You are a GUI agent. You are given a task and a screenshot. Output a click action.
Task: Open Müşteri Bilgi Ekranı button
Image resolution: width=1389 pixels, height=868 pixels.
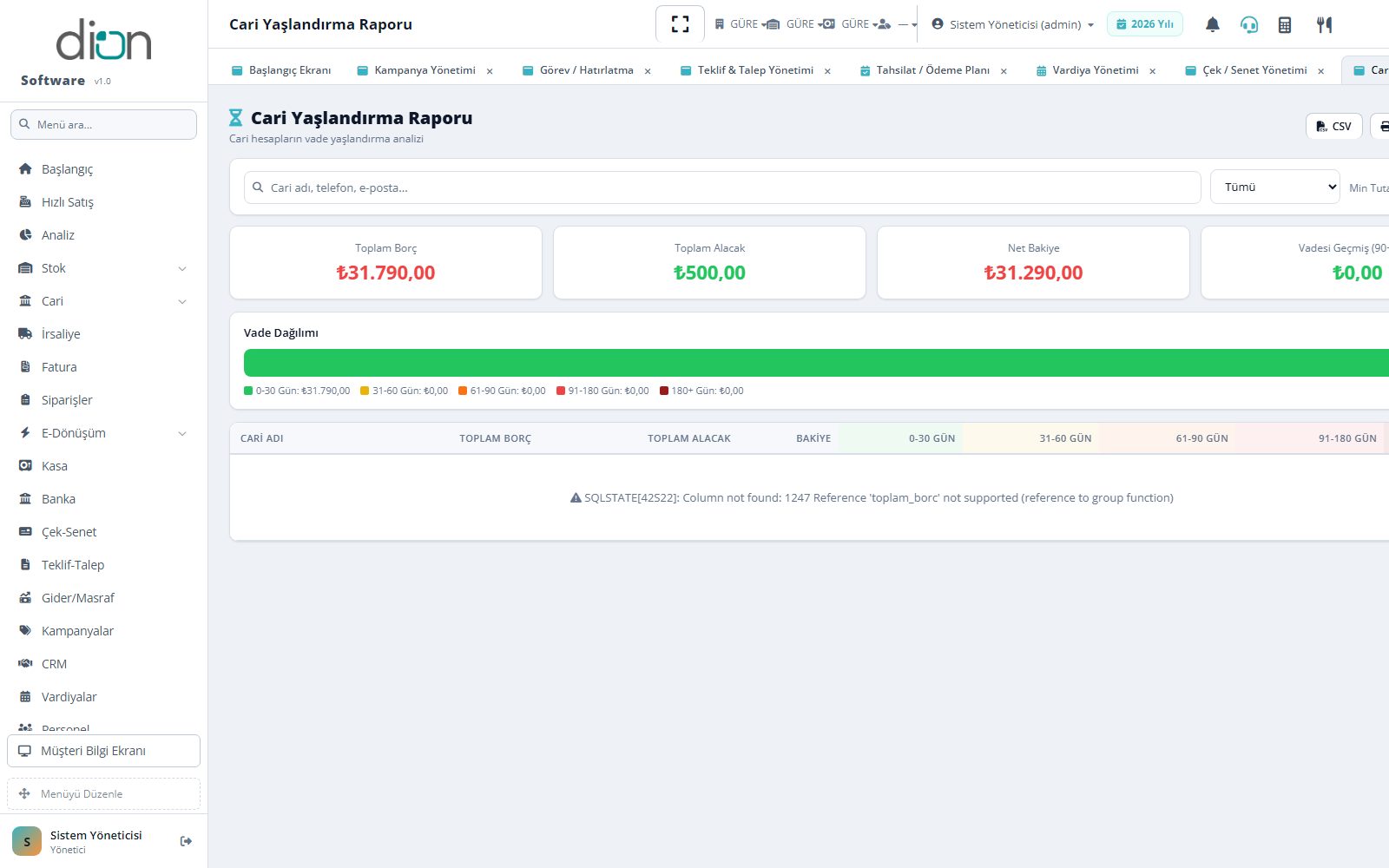103,751
